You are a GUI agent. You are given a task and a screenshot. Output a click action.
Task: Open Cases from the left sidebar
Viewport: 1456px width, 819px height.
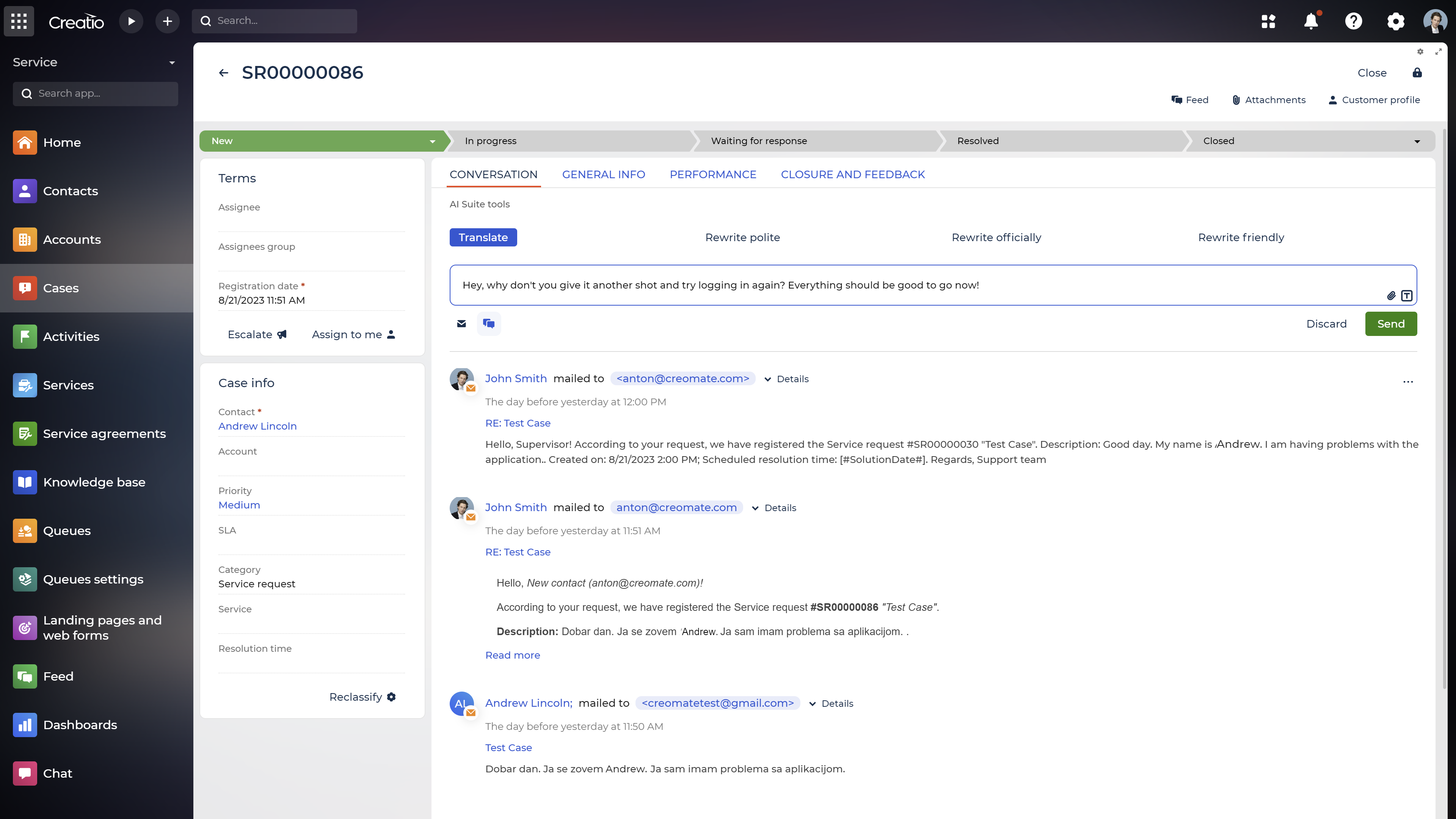pyautogui.click(x=61, y=288)
